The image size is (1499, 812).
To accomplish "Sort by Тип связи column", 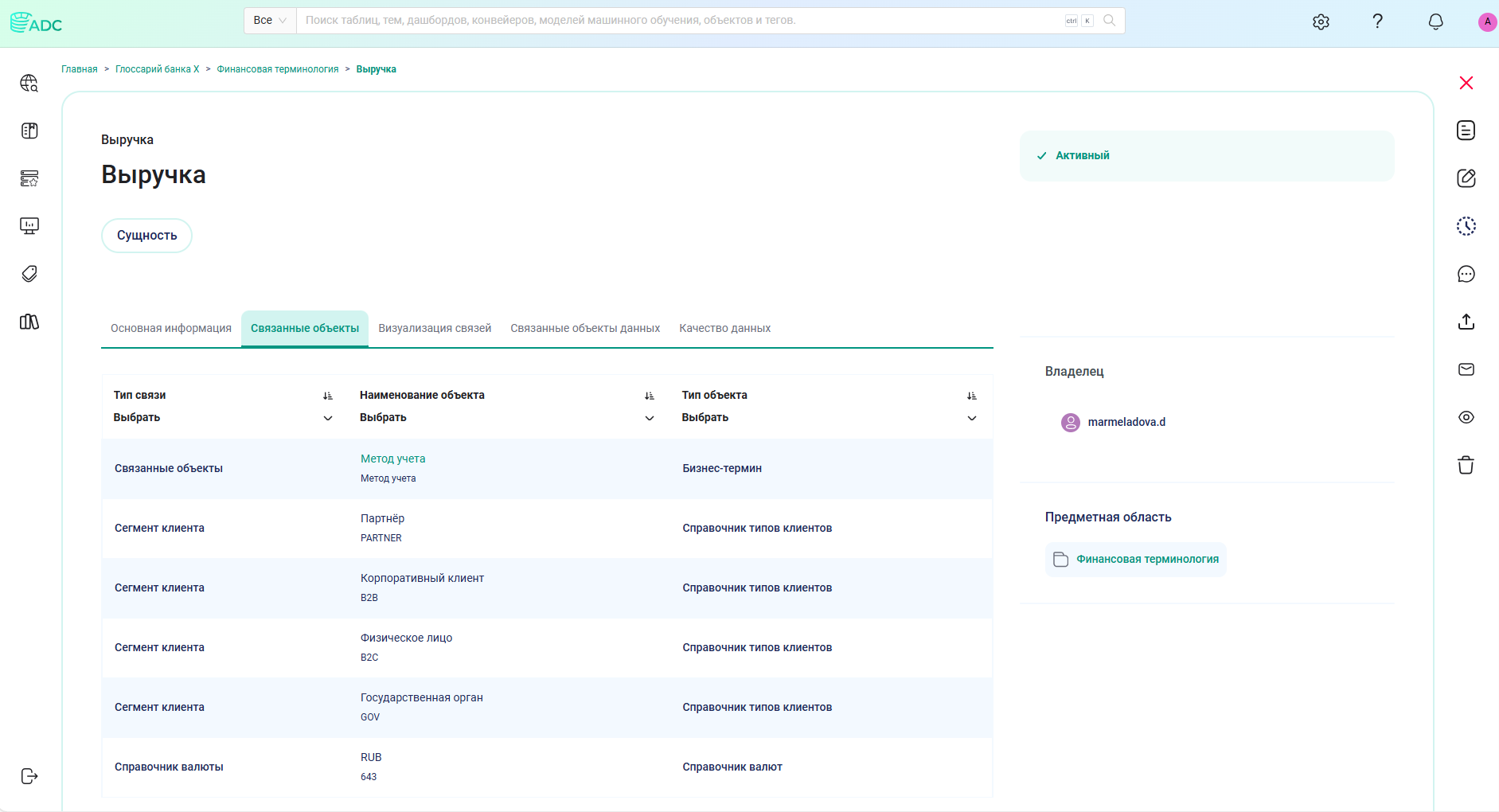I will (x=328, y=396).
